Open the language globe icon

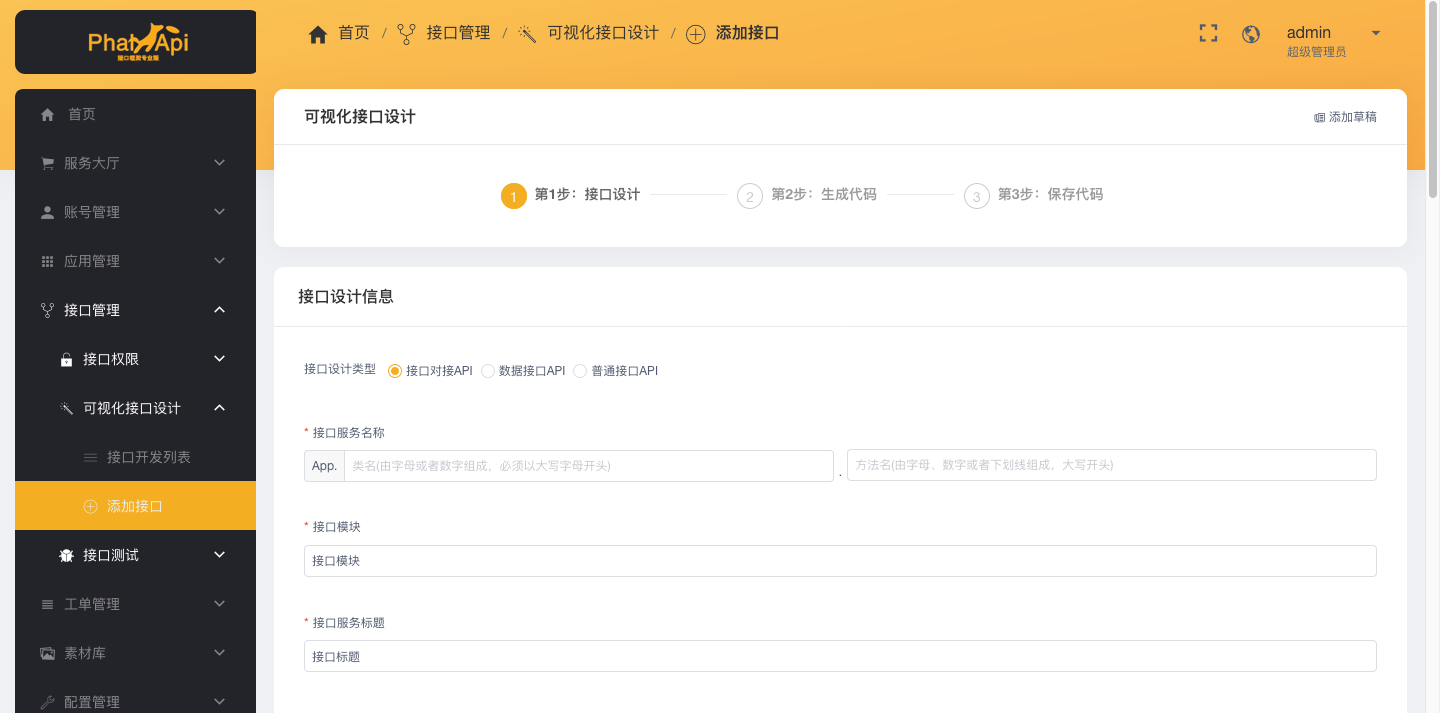coord(1251,34)
